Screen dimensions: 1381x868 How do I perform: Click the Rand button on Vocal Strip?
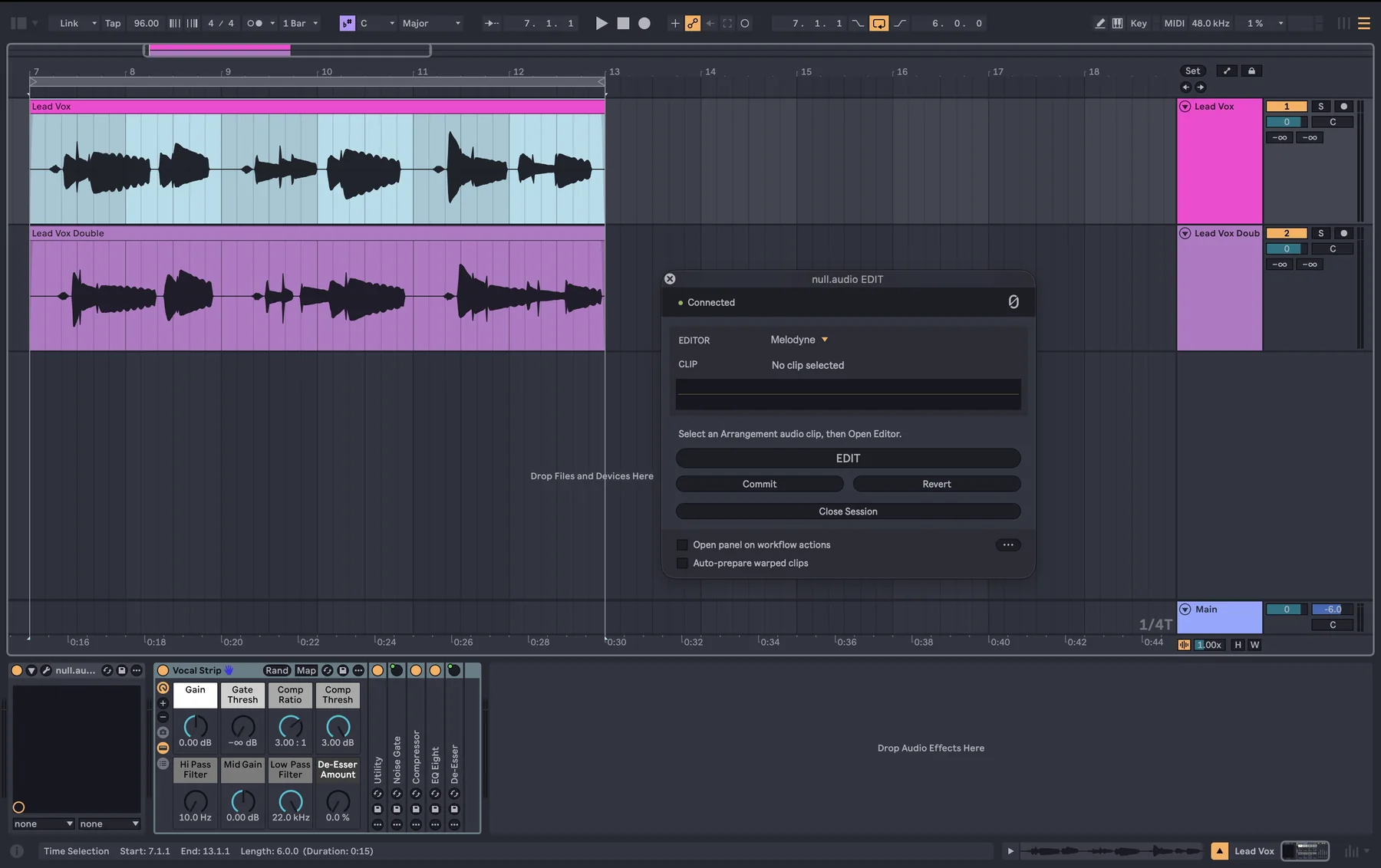(x=277, y=671)
